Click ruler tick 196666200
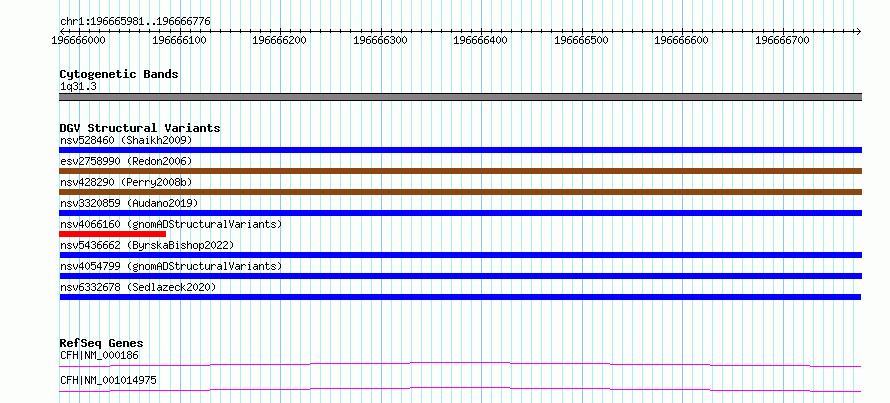890x403 pixels. point(280,41)
